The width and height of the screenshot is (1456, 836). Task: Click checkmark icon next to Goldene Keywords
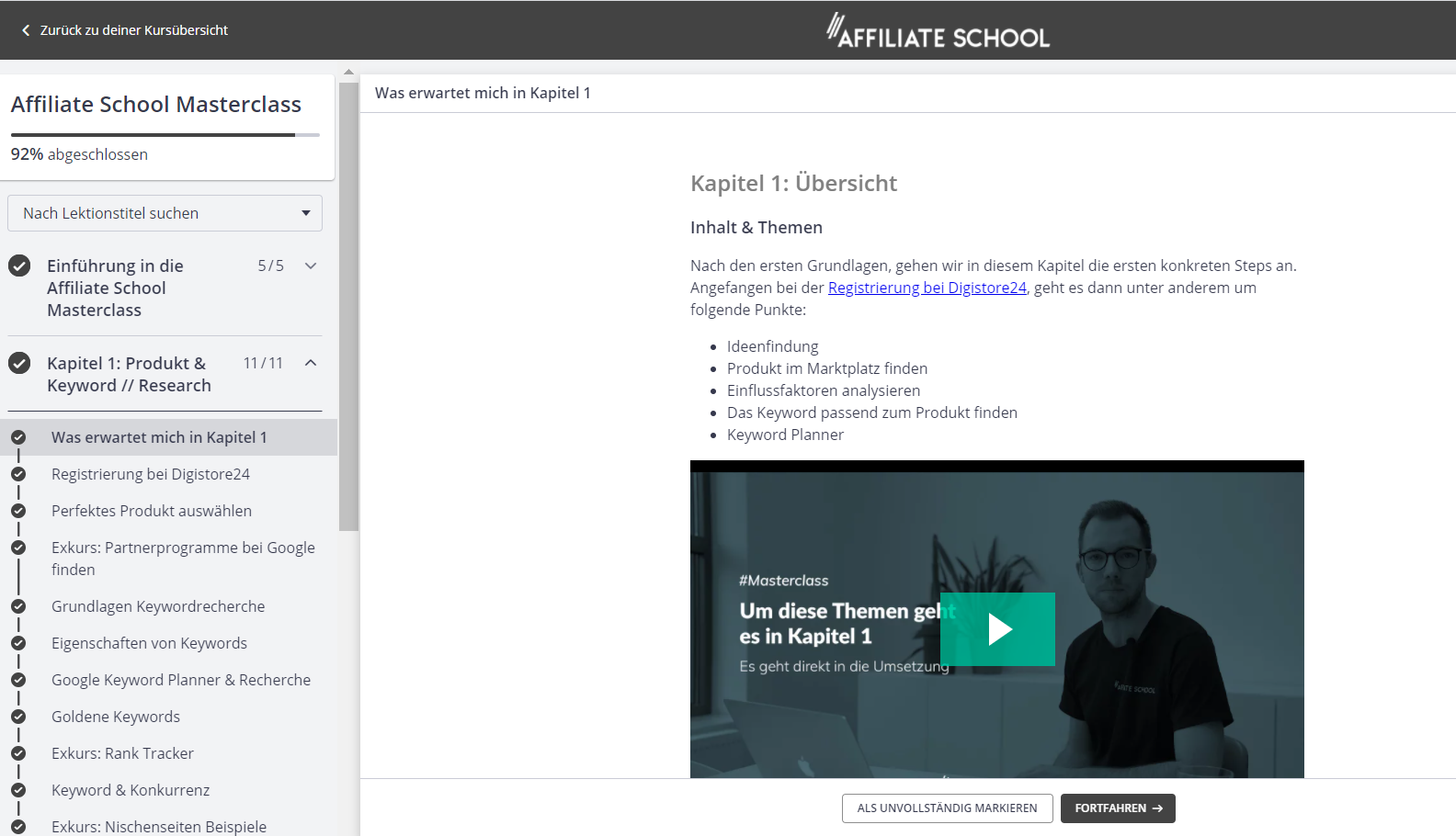[18, 717]
